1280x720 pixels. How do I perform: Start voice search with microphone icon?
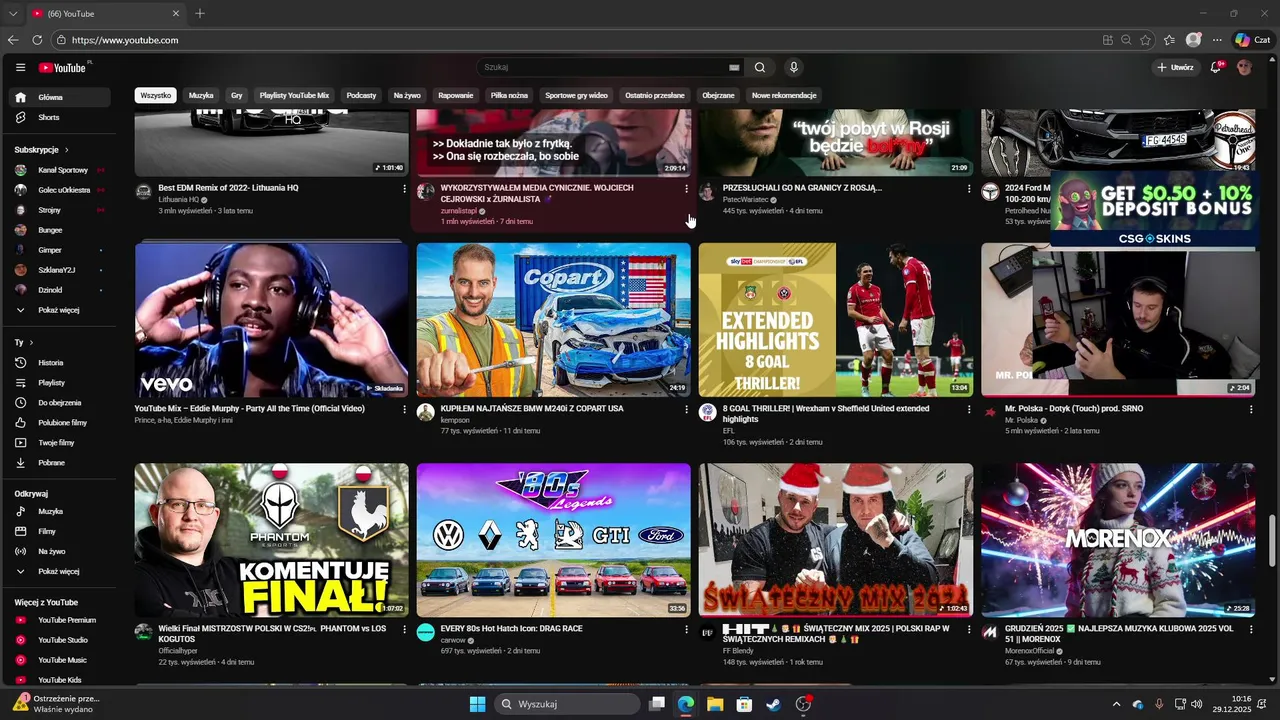click(x=794, y=67)
